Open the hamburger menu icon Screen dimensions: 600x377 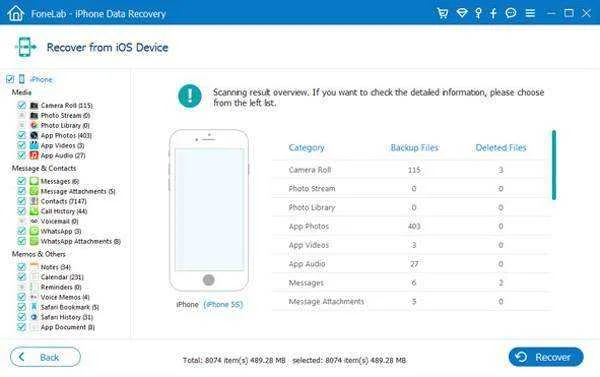point(530,13)
